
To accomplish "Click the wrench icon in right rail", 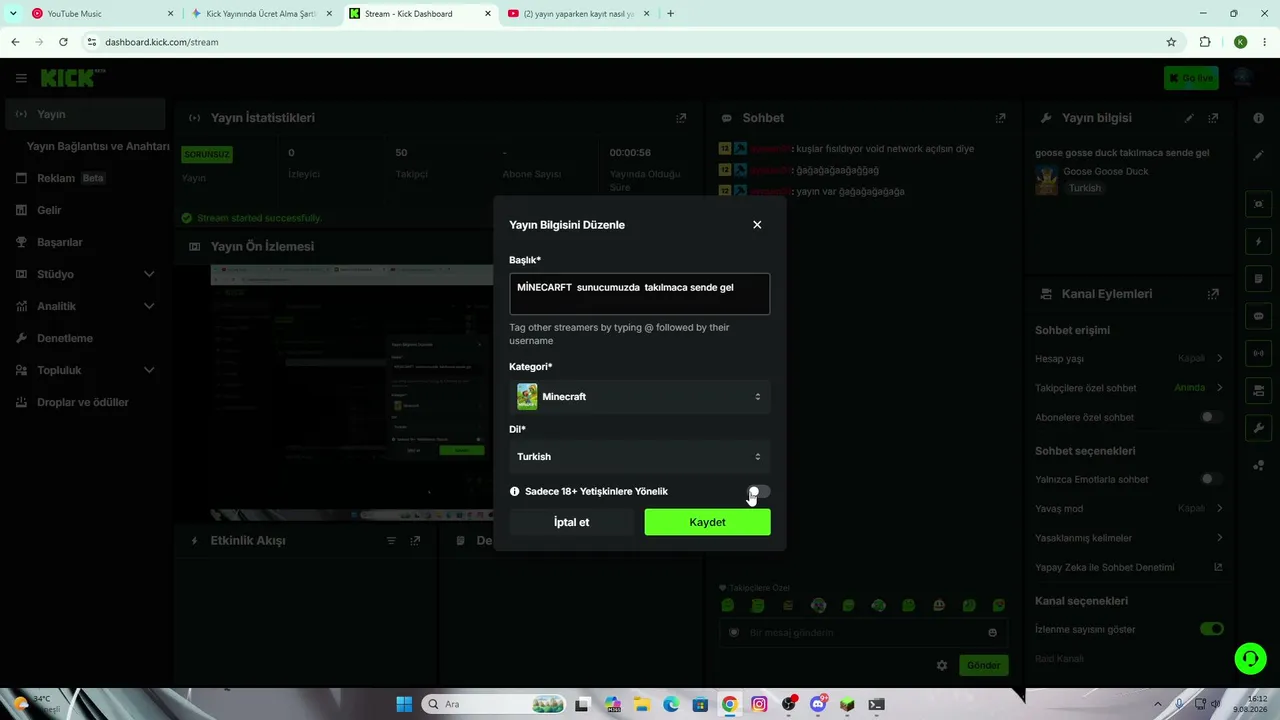I will click(1258, 428).
